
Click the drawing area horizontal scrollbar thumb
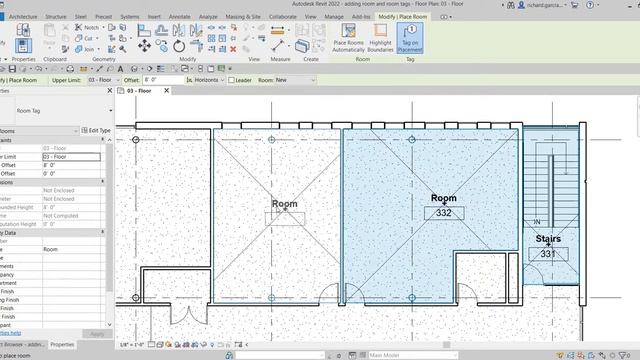(447, 345)
